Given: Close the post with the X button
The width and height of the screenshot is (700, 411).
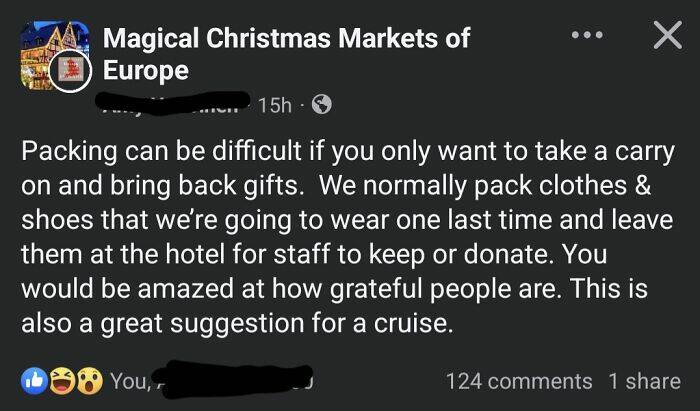Looking at the screenshot, I should 664,37.
